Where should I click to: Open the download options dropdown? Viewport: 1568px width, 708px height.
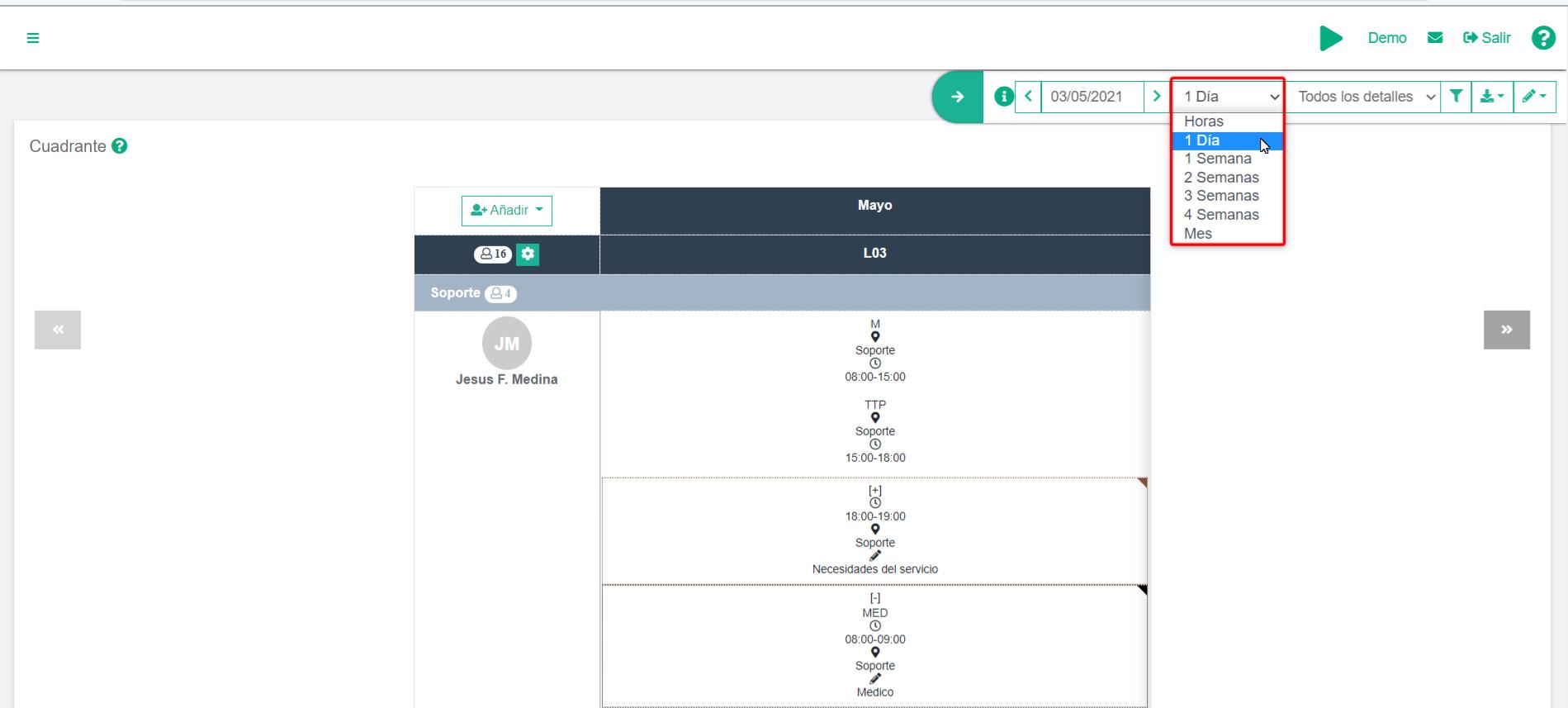pyautogui.click(x=1492, y=97)
